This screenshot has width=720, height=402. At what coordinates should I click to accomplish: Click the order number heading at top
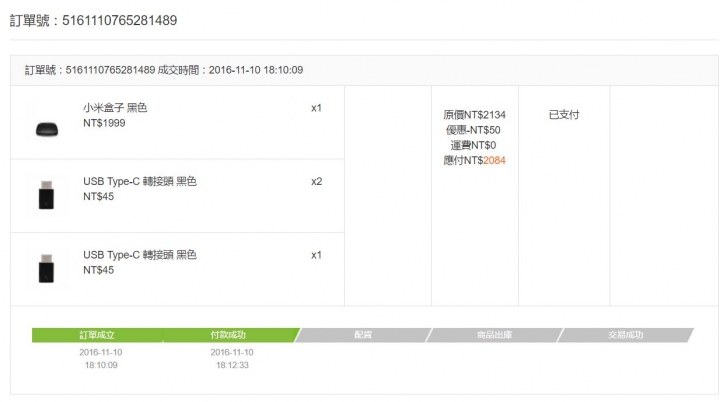pyautogui.click(x=93, y=21)
